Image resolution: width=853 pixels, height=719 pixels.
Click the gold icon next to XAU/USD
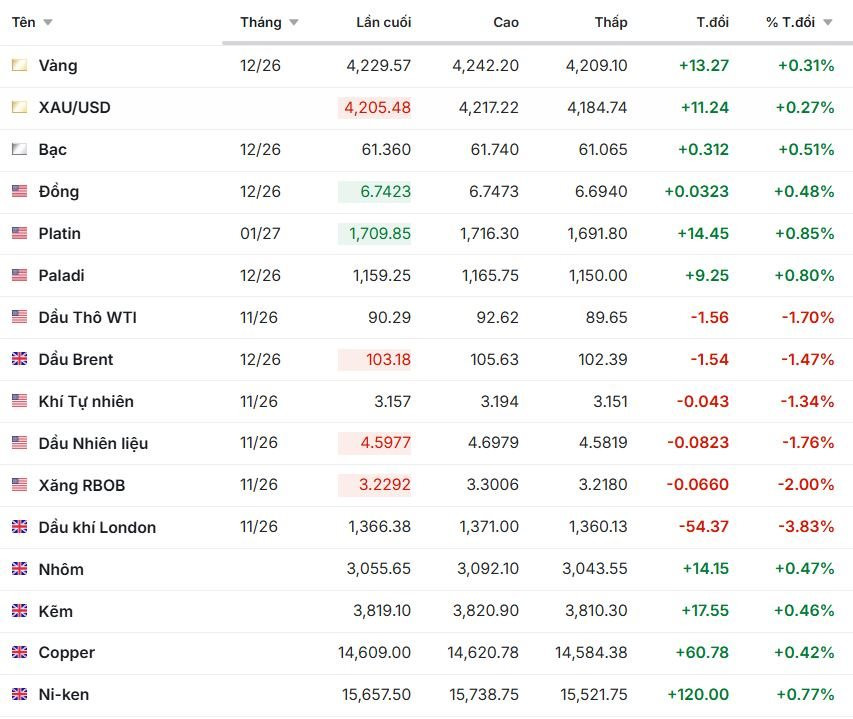[x=20, y=107]
